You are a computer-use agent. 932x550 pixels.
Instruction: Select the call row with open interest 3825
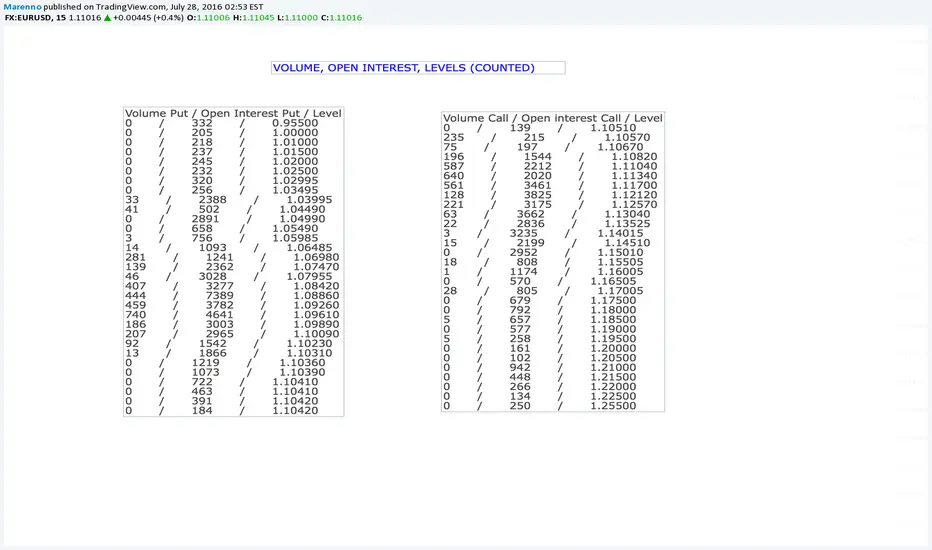550,195
